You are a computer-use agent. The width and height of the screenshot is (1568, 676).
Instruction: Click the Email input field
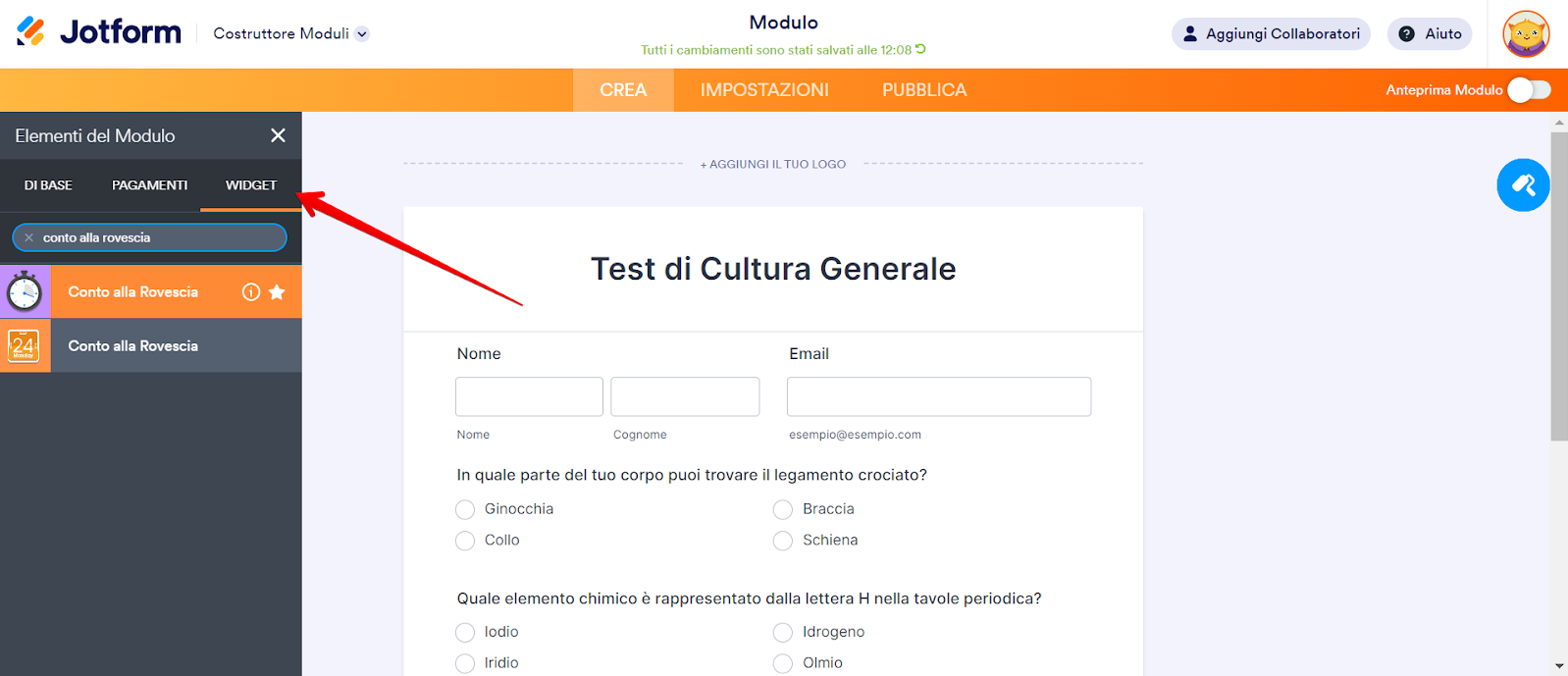pyautogui.click(x=938, y=396)
